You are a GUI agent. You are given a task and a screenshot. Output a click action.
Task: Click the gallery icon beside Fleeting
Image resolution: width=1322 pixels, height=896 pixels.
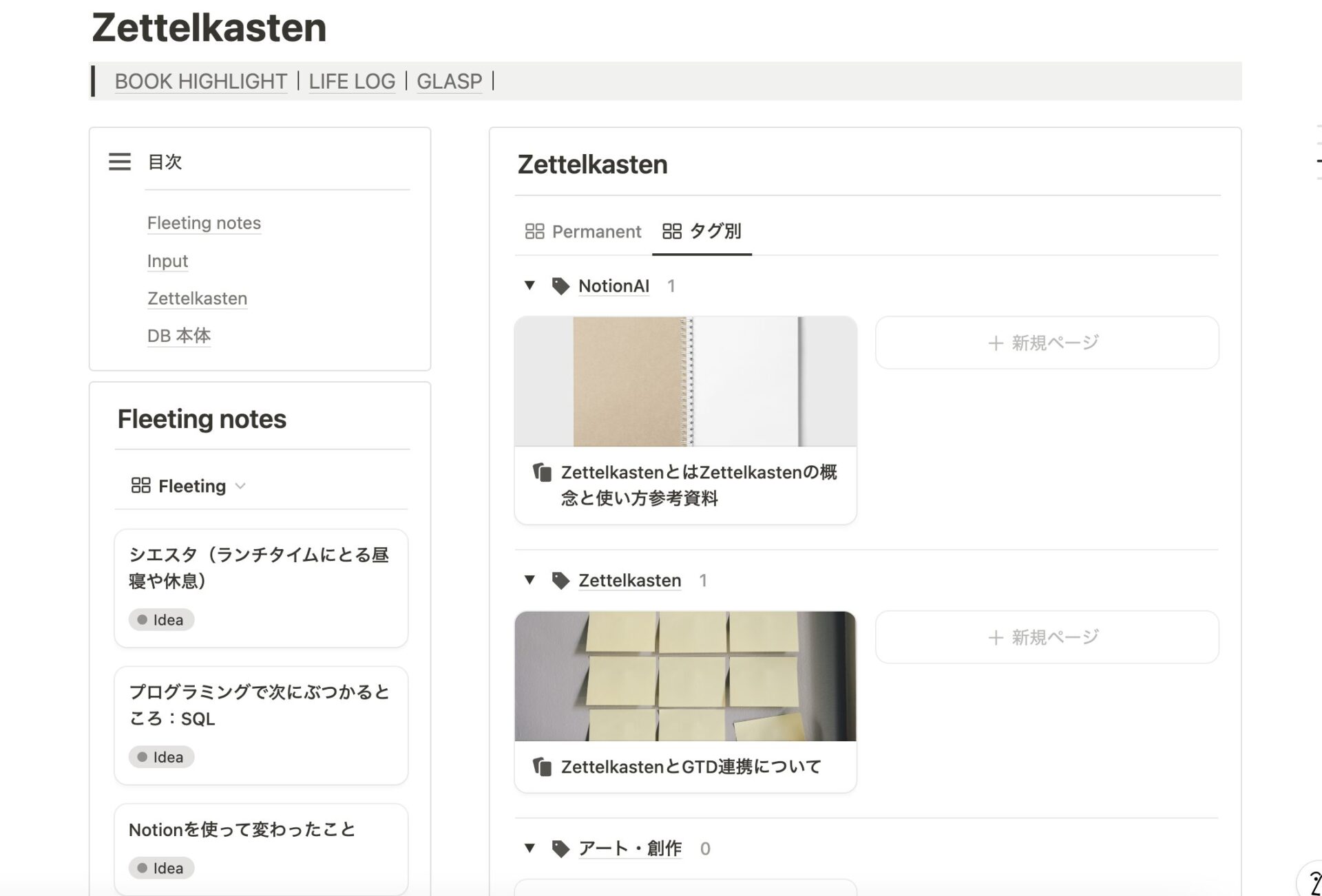coord(140,486)
